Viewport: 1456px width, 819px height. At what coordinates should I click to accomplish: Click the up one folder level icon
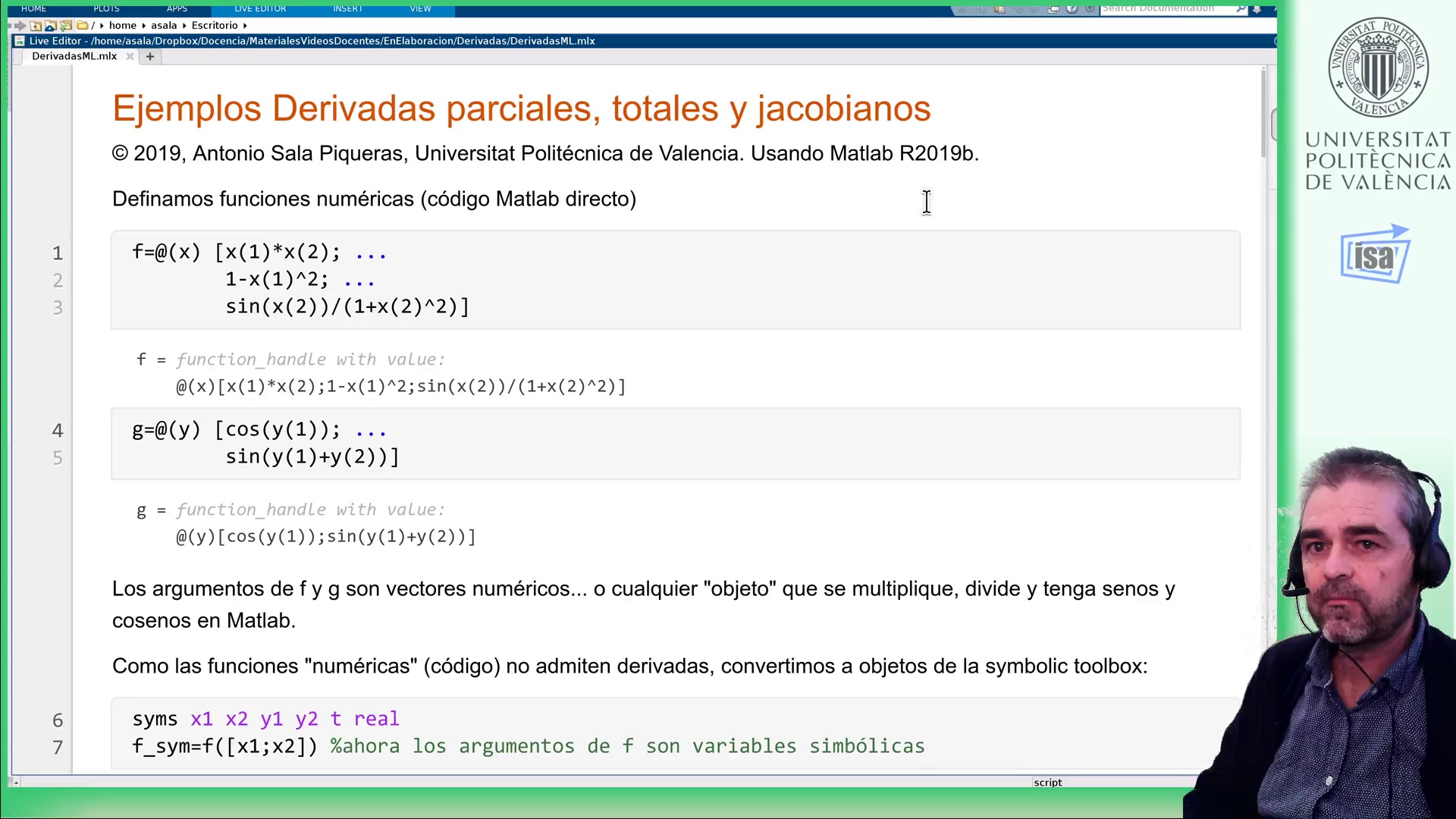pos(36,26)
